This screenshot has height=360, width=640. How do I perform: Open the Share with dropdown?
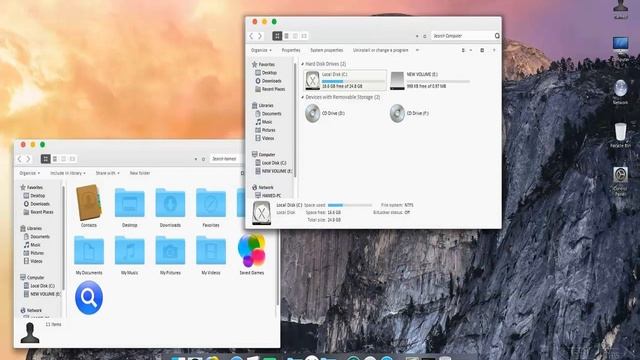pos(107,173)
